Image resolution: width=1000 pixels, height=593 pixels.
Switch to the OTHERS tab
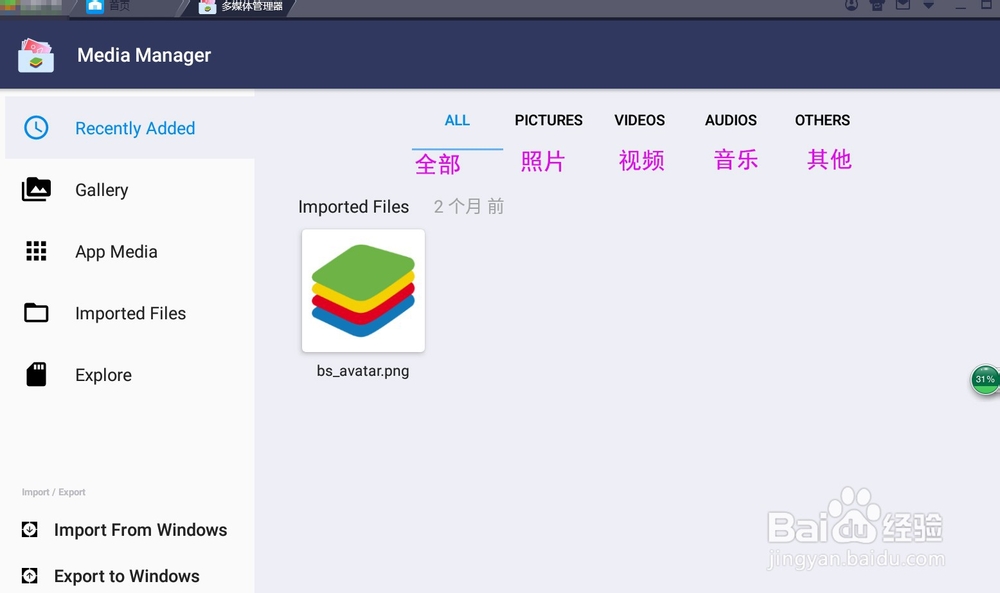pos(821,120)
